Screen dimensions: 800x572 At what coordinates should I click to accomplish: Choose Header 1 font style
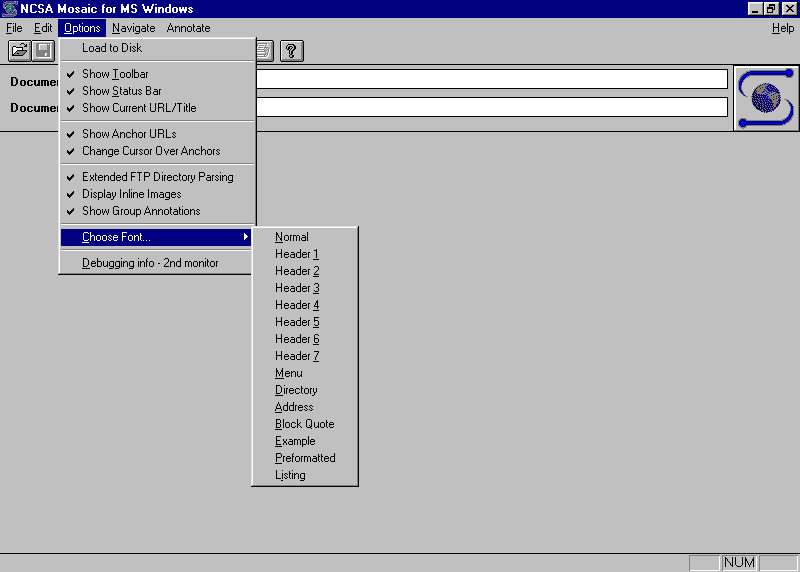(305, 254)
